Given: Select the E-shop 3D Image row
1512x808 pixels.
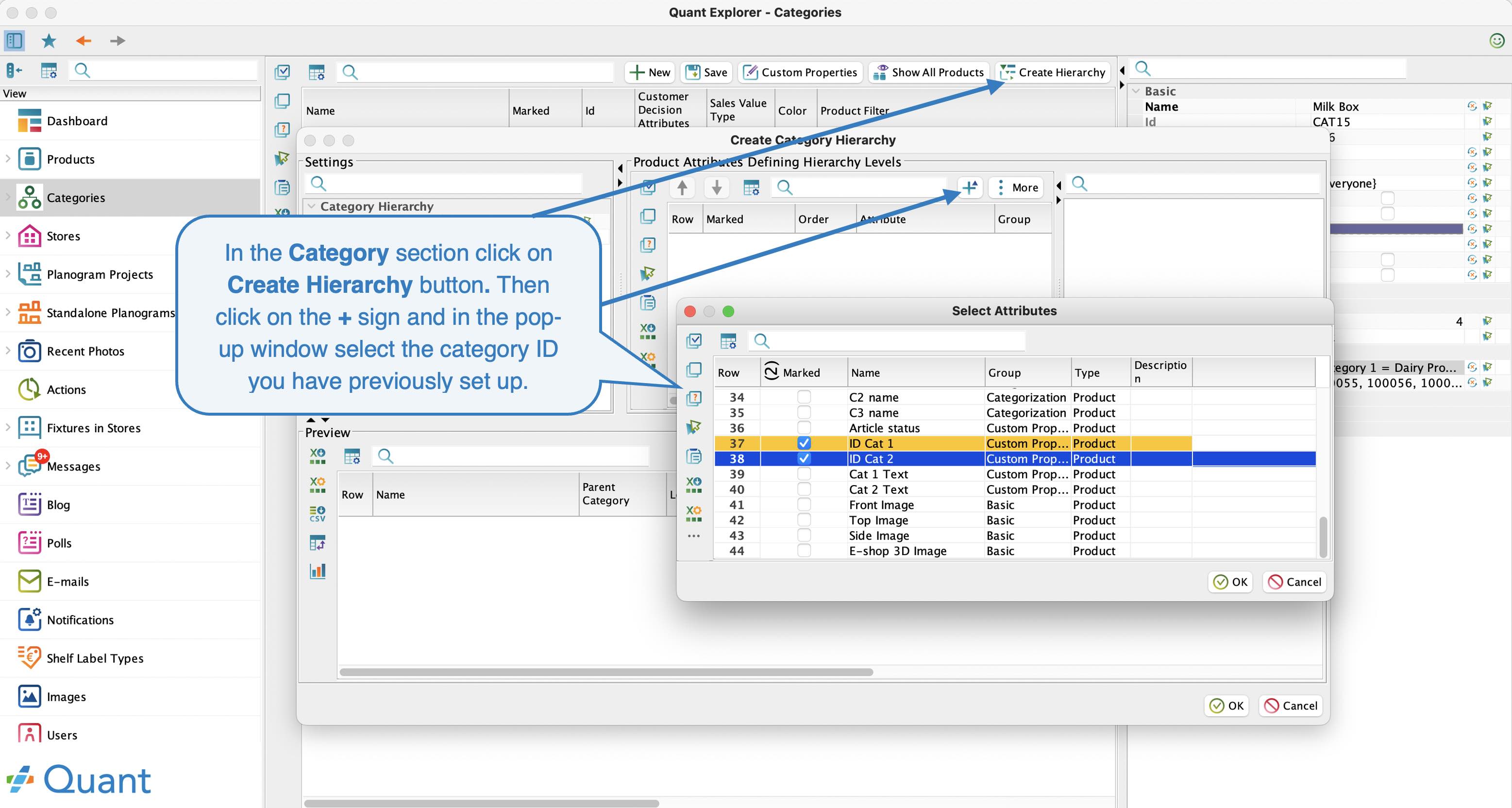Looking at the screenshot, I should pos(1014,551).
